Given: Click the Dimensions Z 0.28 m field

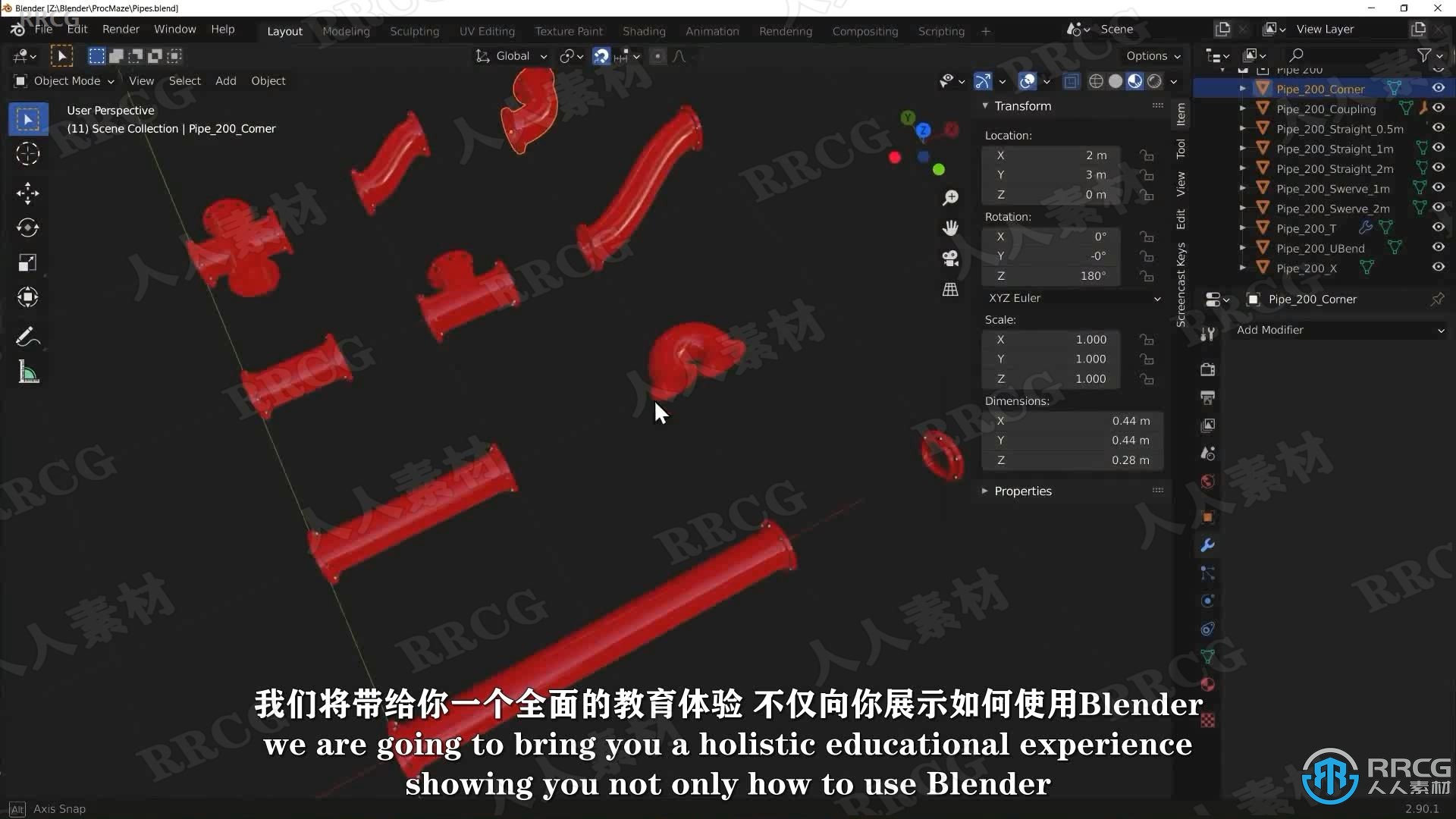Looking at the screenshot, I should [1072, 460].
